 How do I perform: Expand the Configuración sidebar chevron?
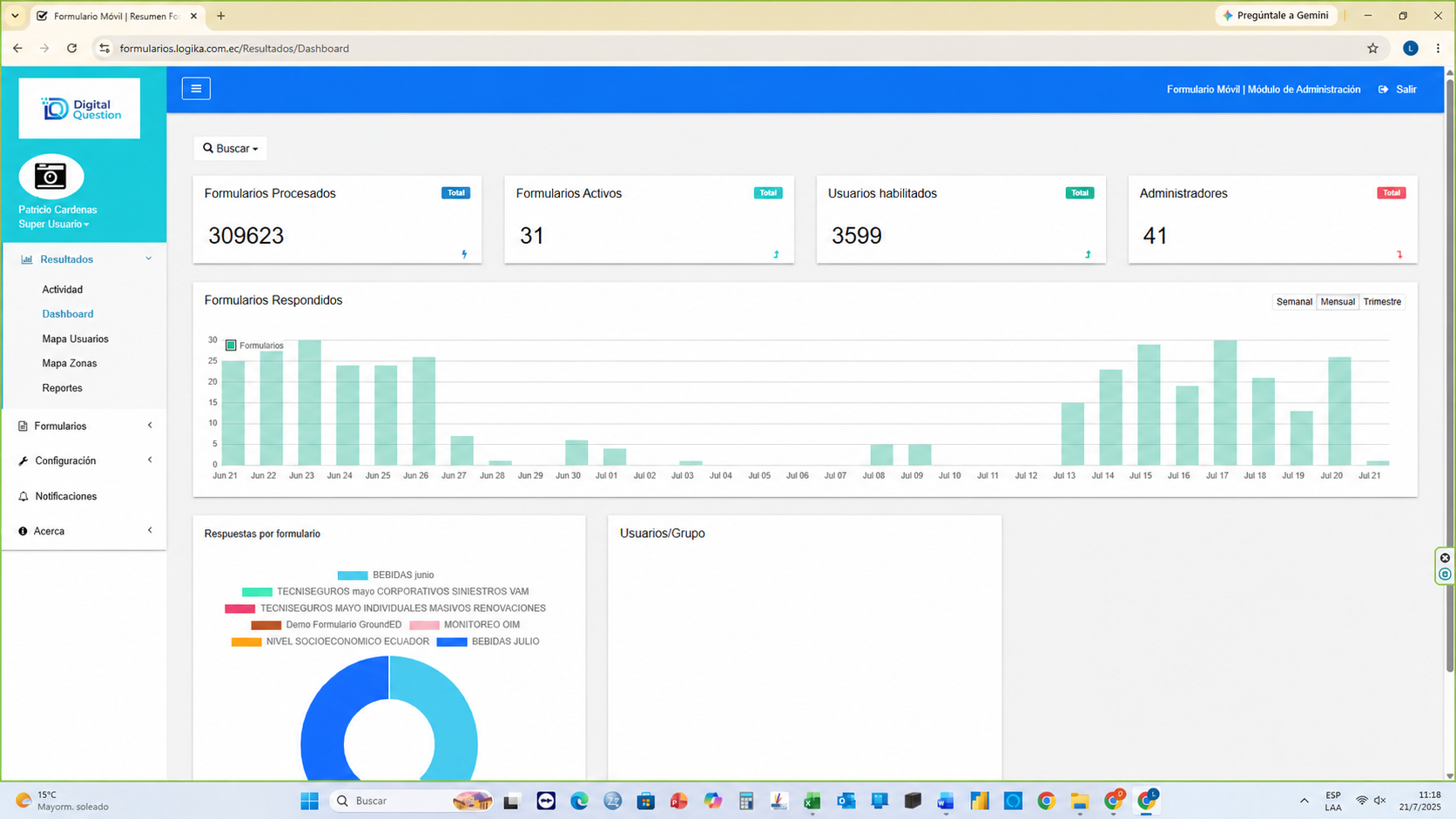[150, 460]
